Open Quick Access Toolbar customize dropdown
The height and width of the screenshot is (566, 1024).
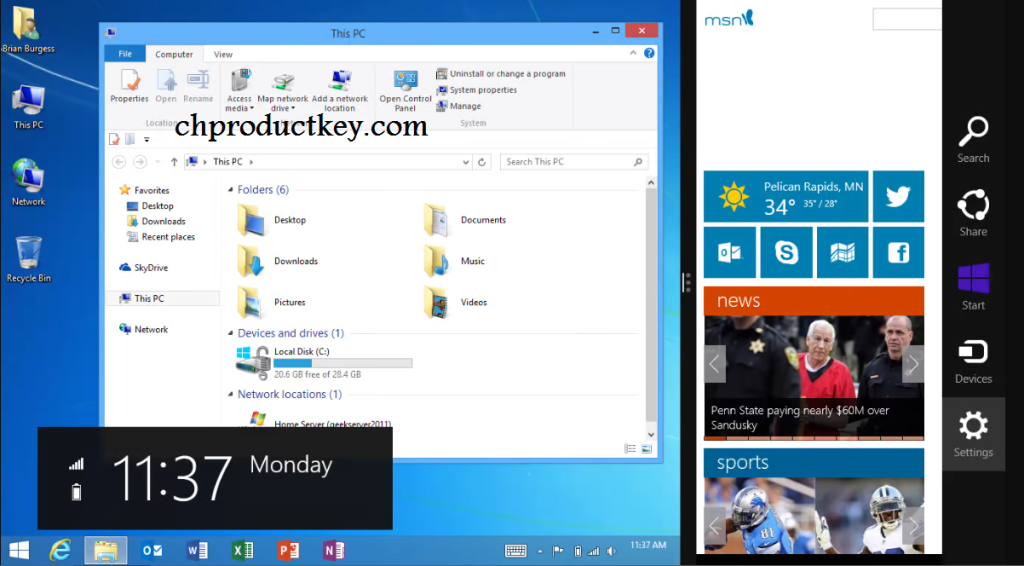(147, 139)
